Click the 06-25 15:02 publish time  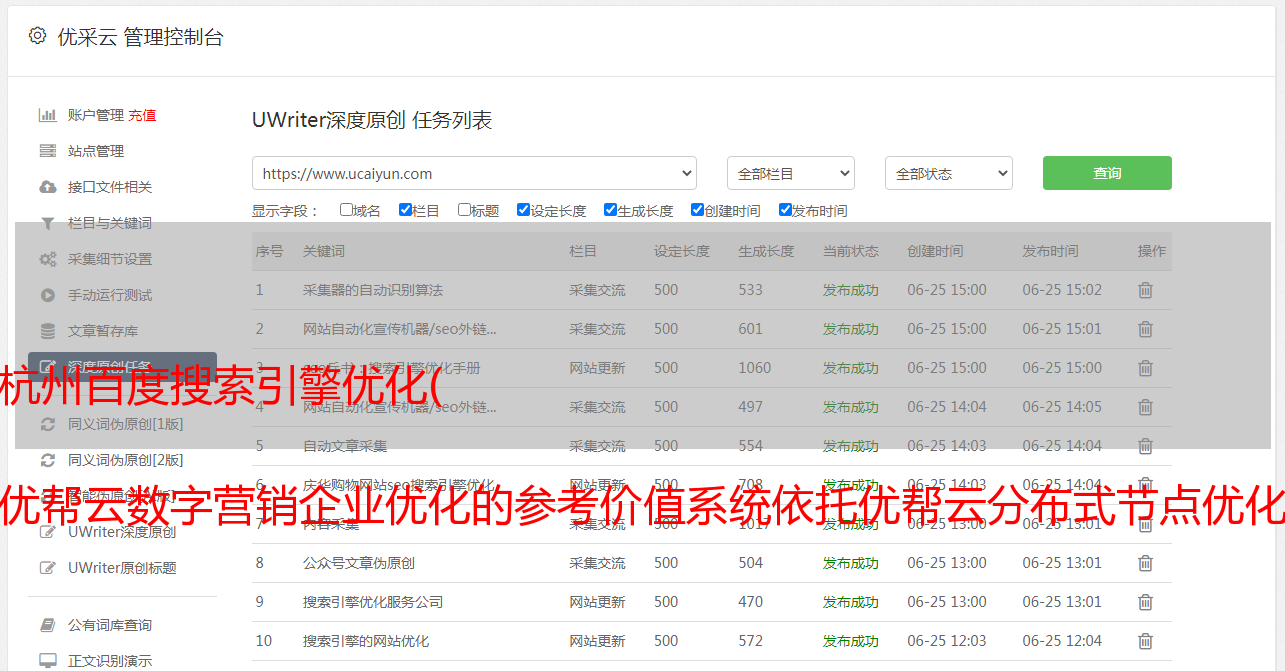point(1062,290)
